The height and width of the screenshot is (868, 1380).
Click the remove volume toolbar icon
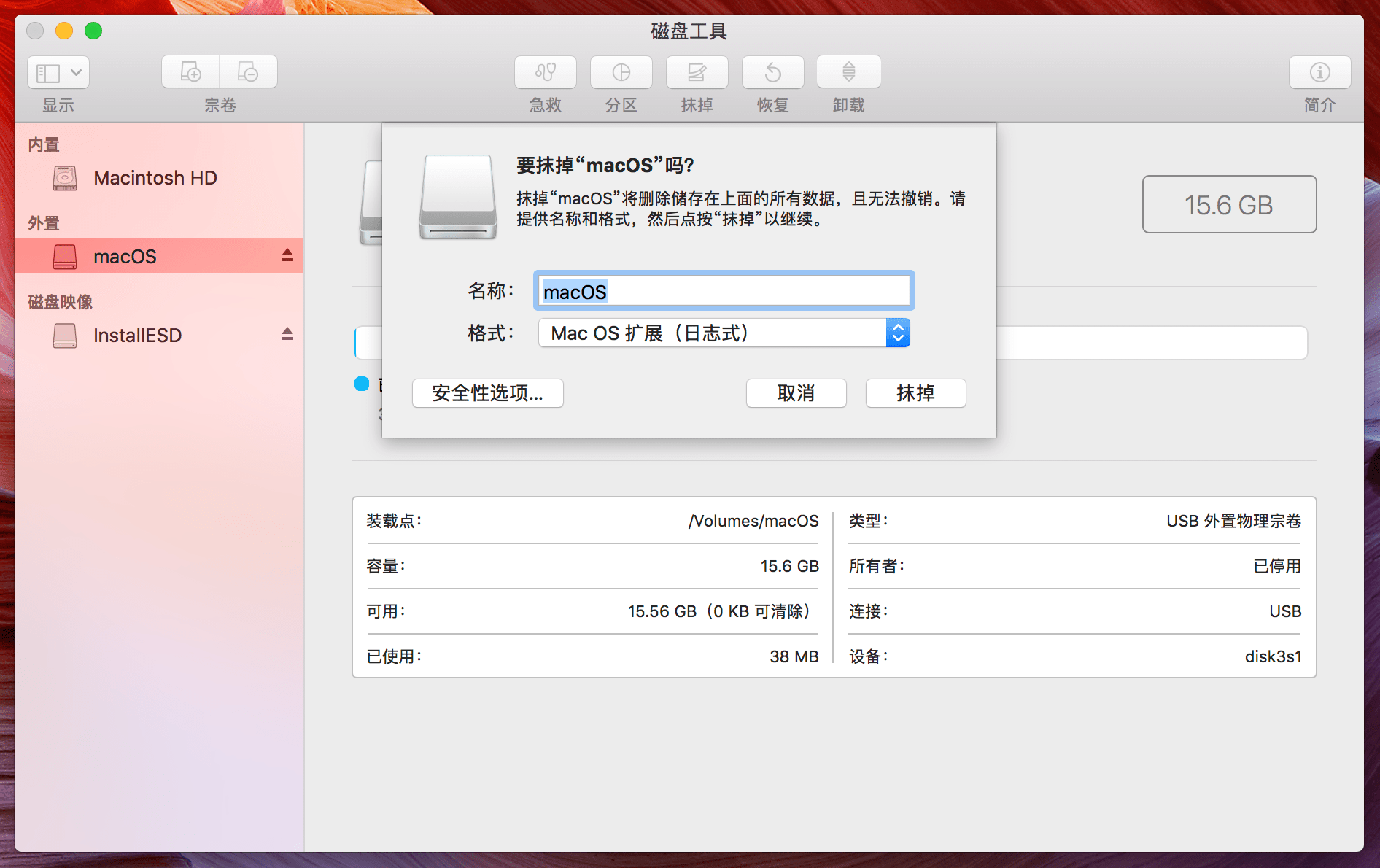coord(248,72)
